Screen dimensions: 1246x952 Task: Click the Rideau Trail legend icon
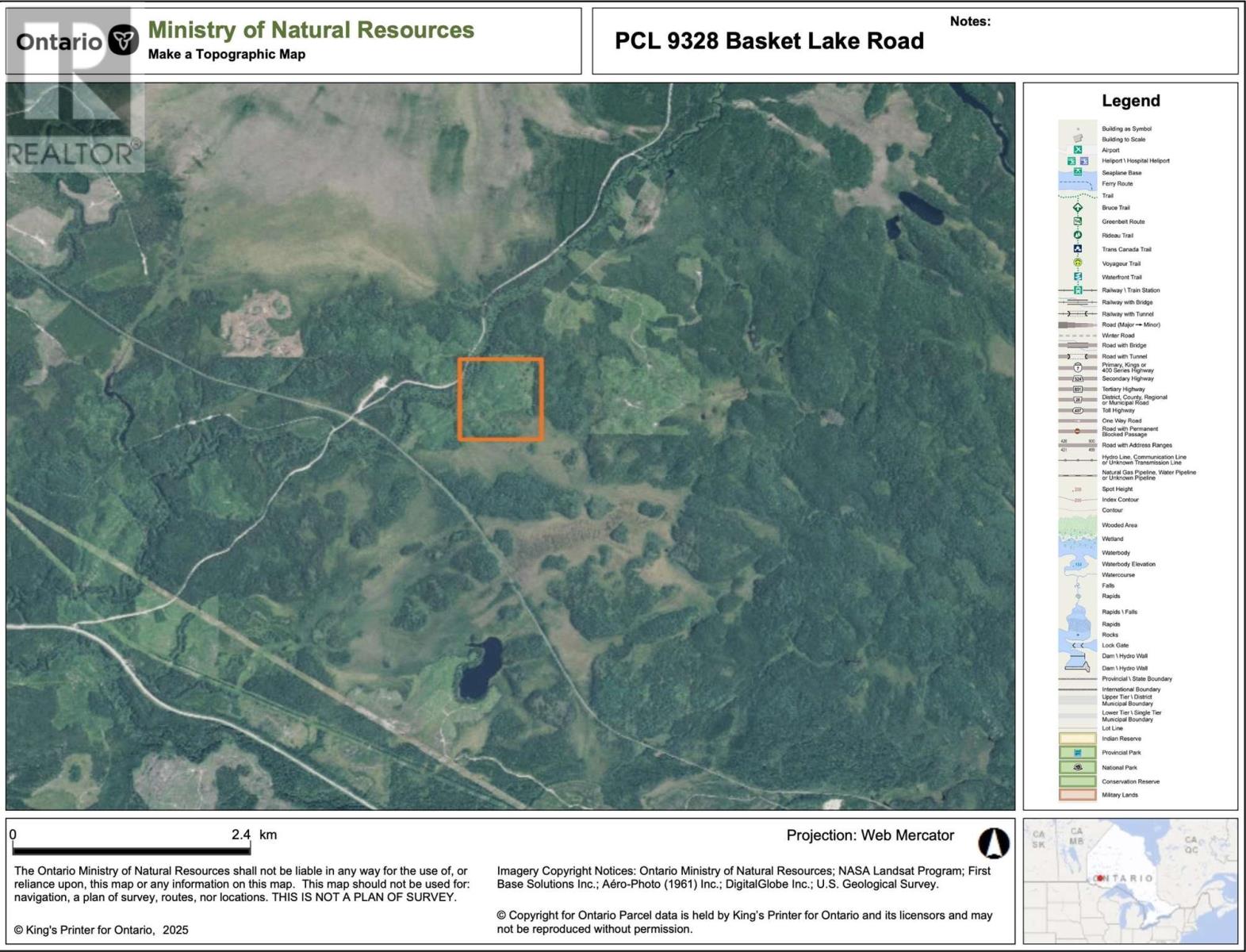click(1077, 235)
